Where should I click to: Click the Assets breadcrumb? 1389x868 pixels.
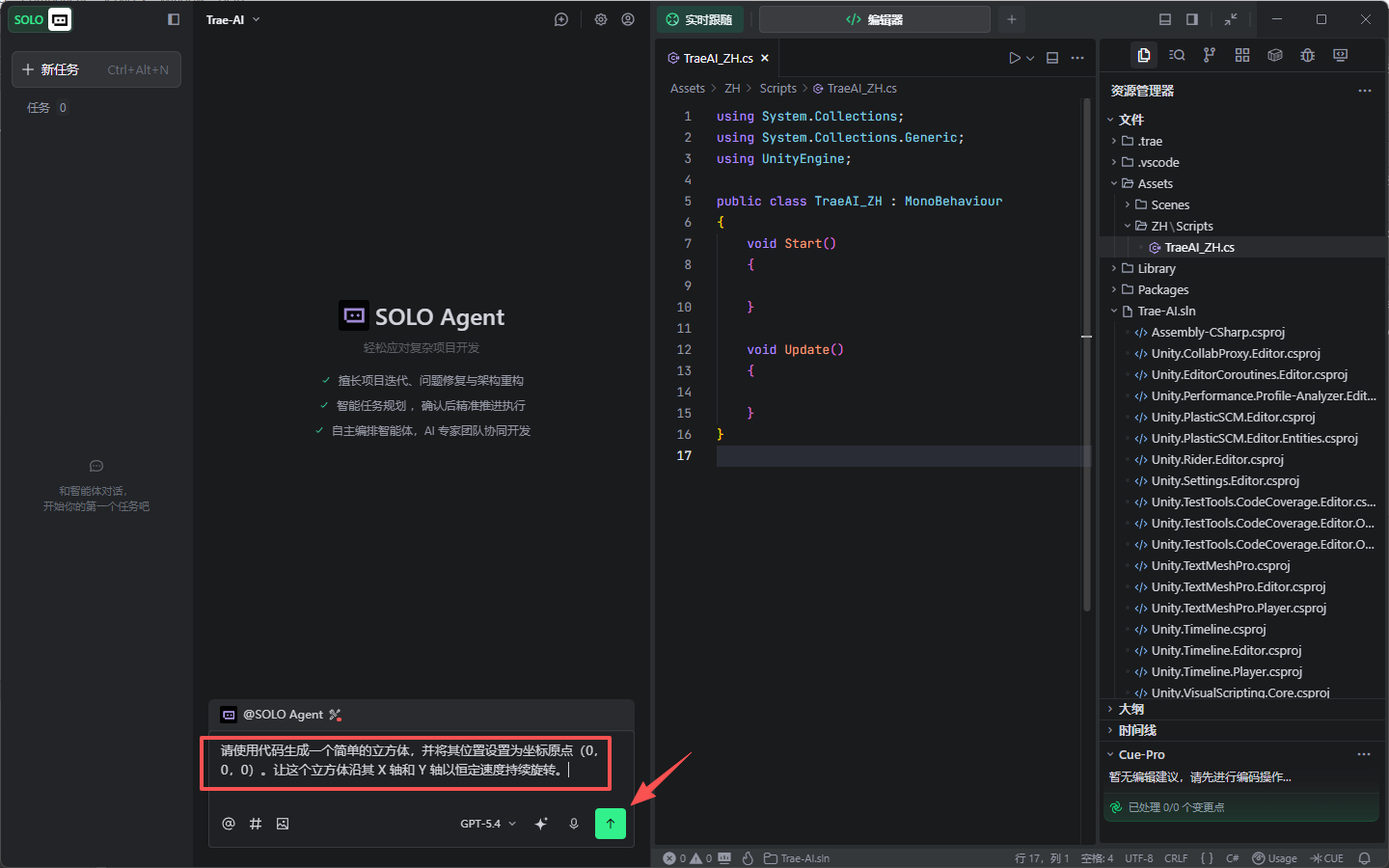pyautogui.click(x=688, y=88)
